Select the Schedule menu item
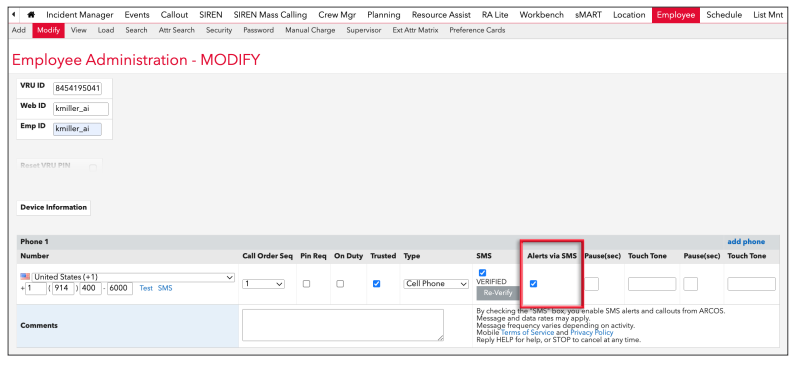Viewport: 796px width, 368px height. pyautogui.click(x=724, y=15)
